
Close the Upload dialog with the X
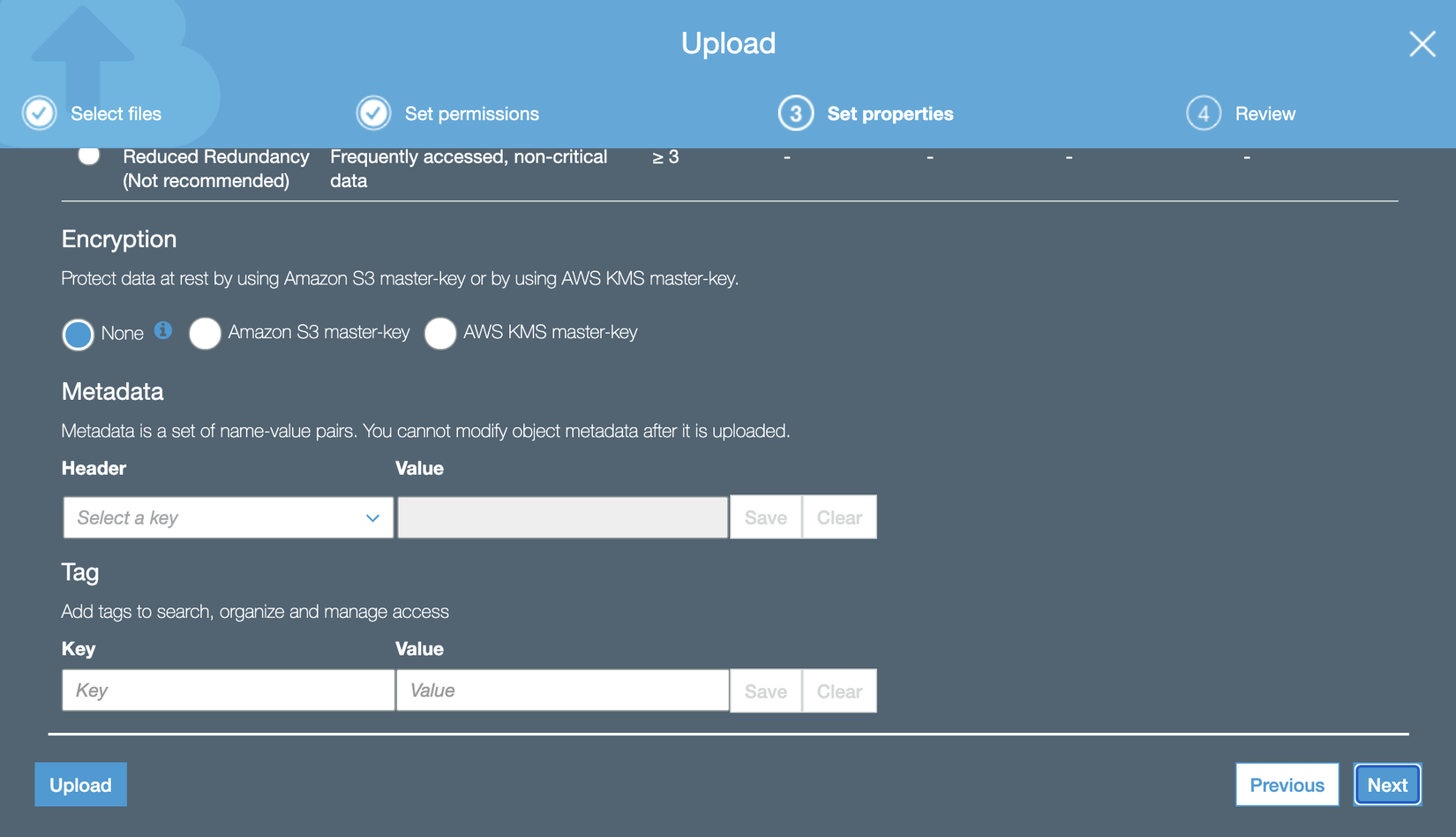[x=1422, y=43]
